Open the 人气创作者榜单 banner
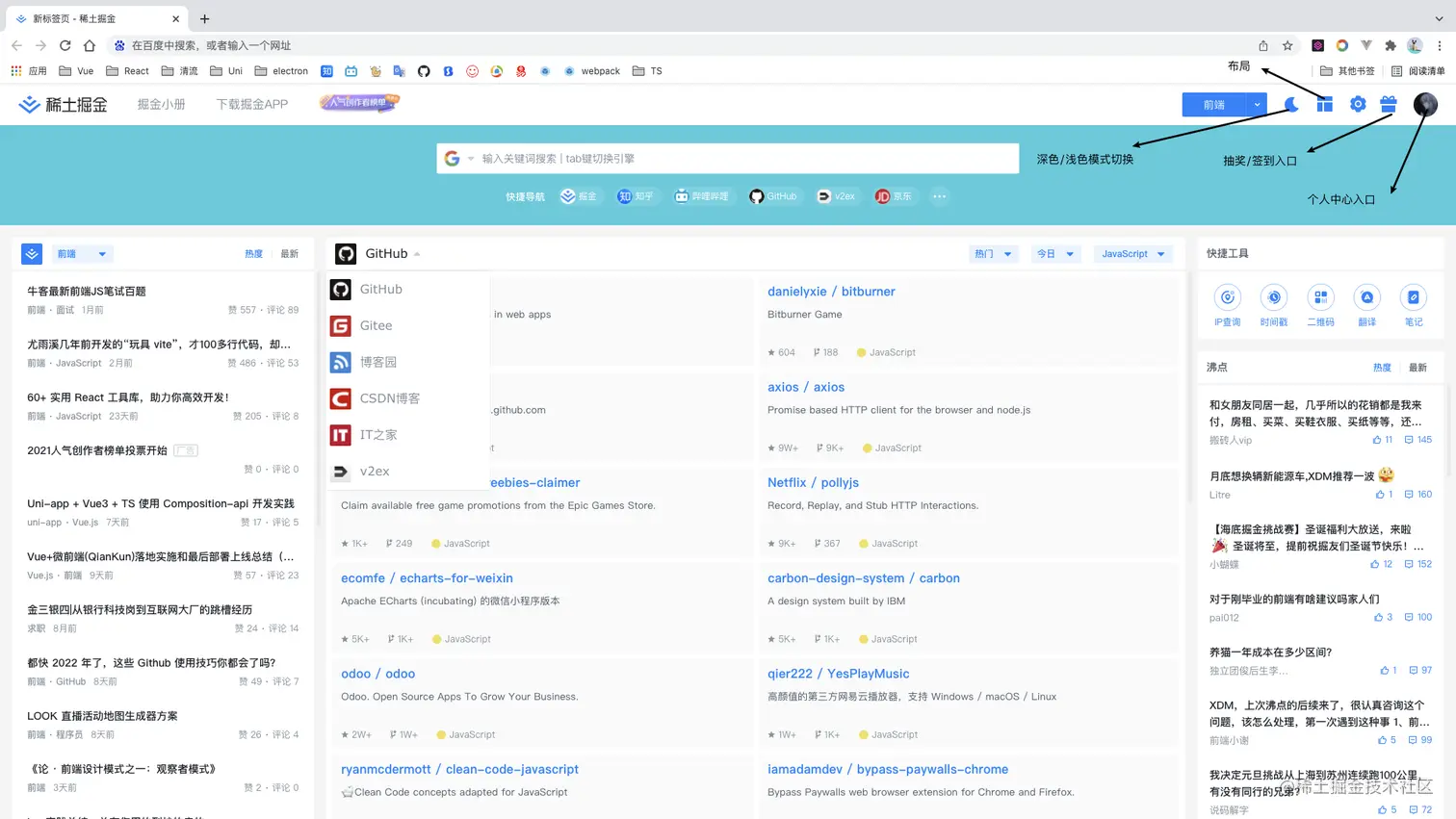 (x=359, y=102)
